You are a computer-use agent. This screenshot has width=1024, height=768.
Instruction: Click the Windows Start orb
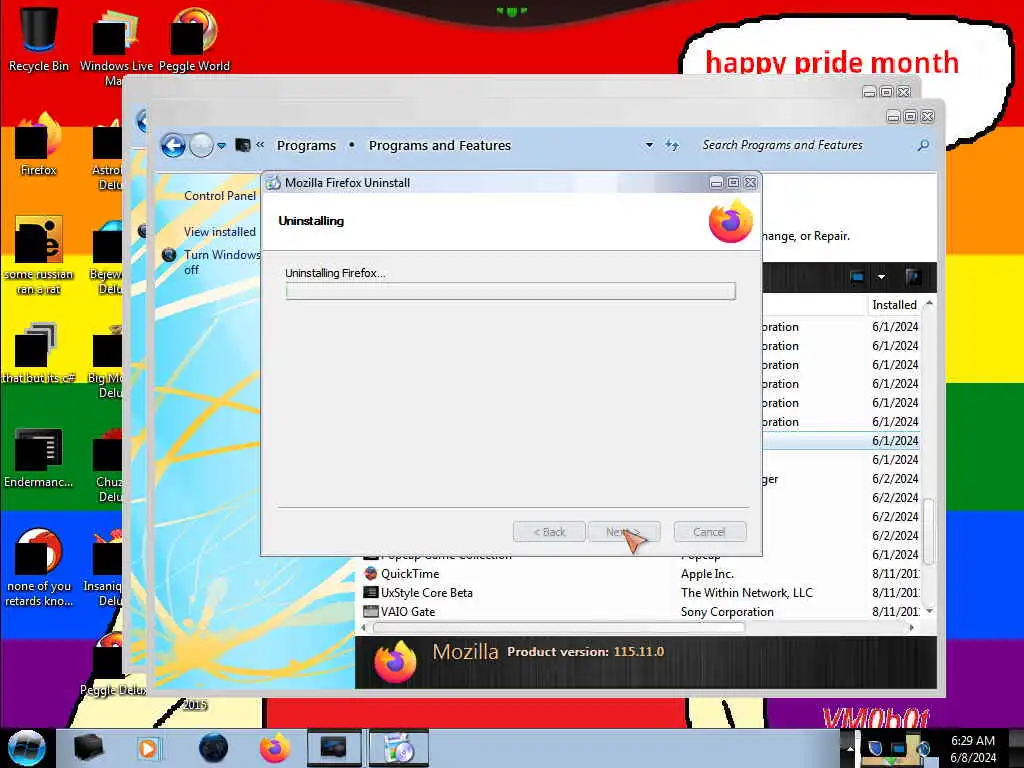pos(27,748)
